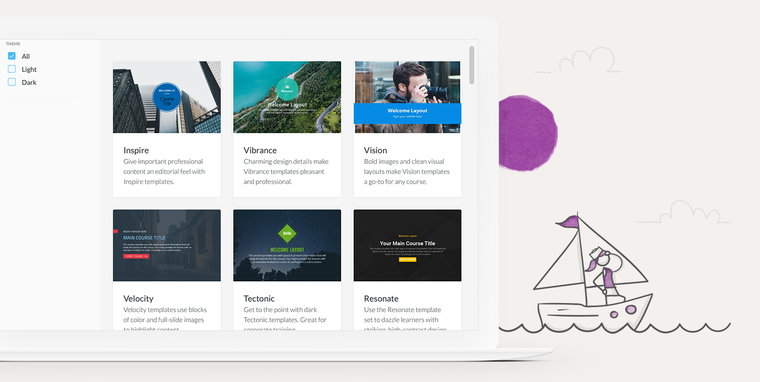The height and width of the screenshot is (382, 760).
Task: Click the teal Welcome circle icon in Vibrance
Action: coord(287,89)
